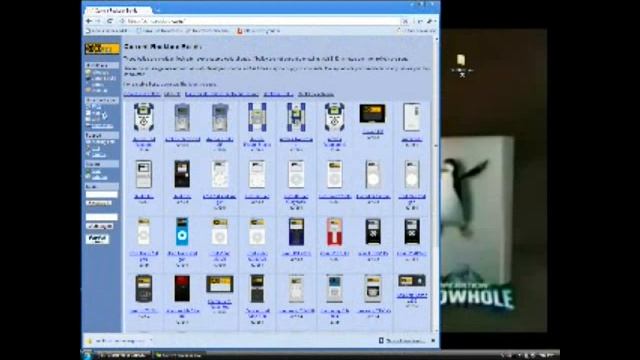
Task: Click the upper sidebar text input field
Action: (x=102, y=195)
